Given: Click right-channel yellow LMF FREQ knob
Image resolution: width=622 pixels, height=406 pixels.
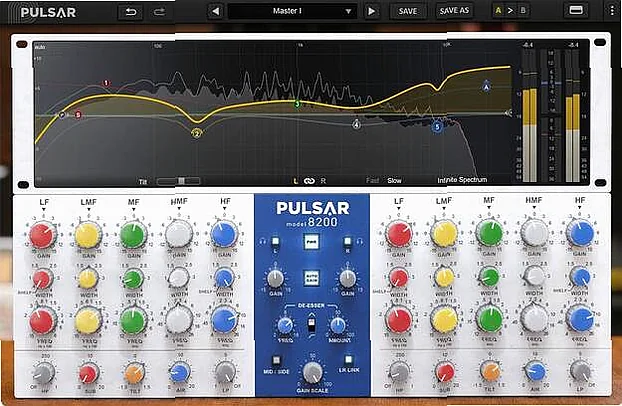Looking at the screenshot, I should pyautogui.click(x=445, y=320).
